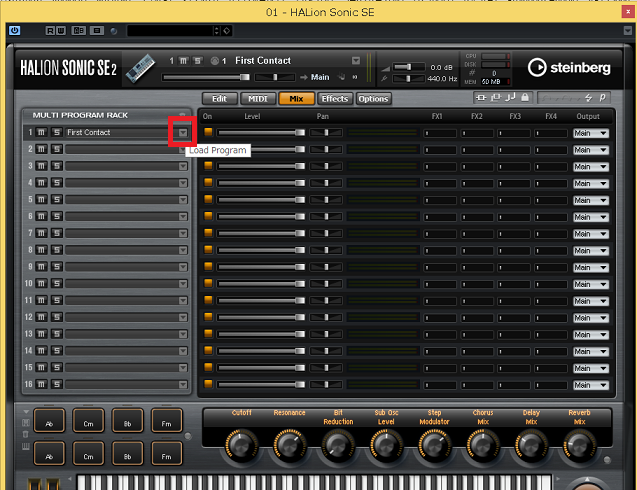Mute slot 4 in Multi Program Rack
The width and height of the screenshot is (637, 490).
click(41, 183)
